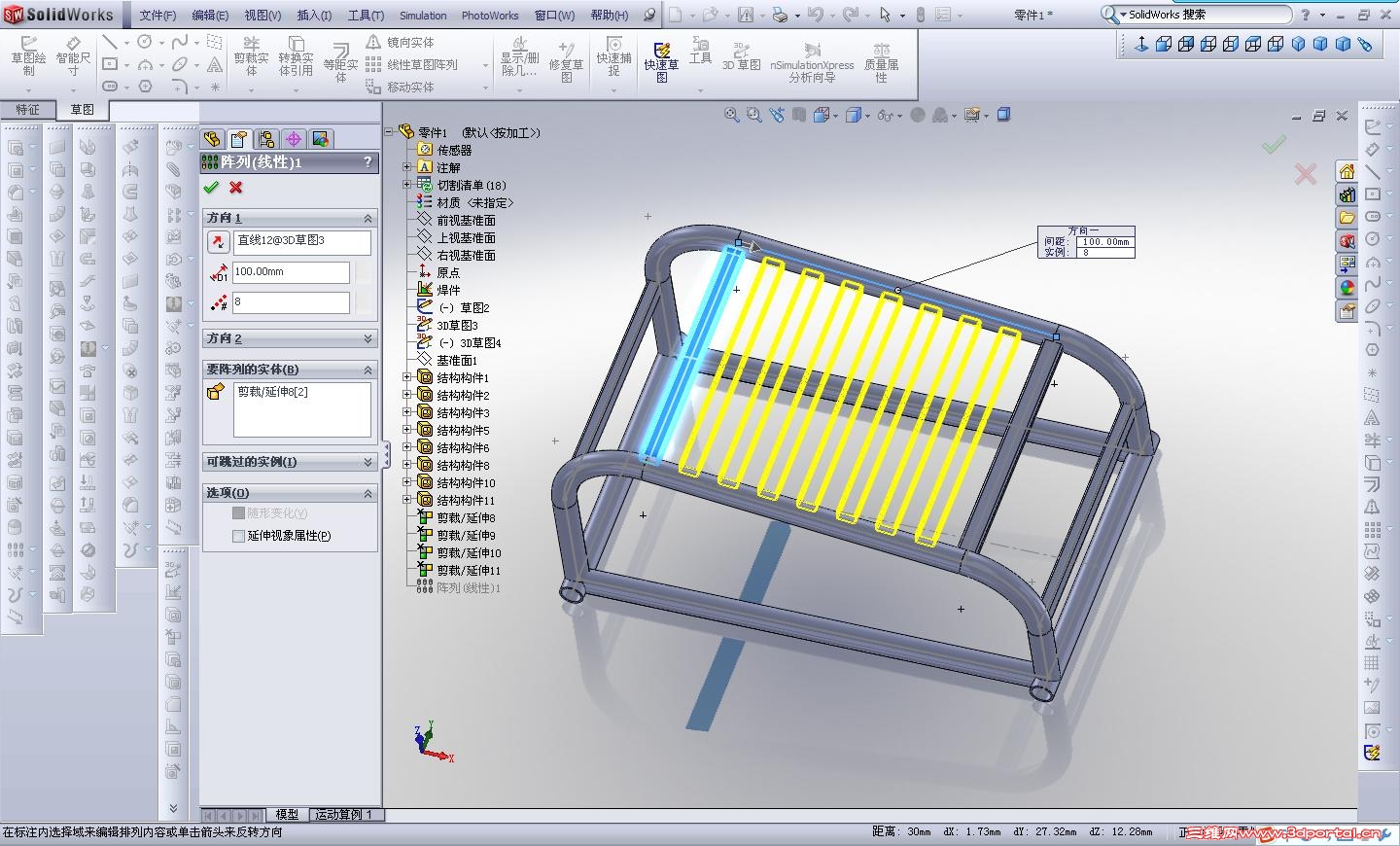Cancel the linear pattern with the panel's red X
The image size is (1400, 846).
pyautogui.click(x=235, y=188)
